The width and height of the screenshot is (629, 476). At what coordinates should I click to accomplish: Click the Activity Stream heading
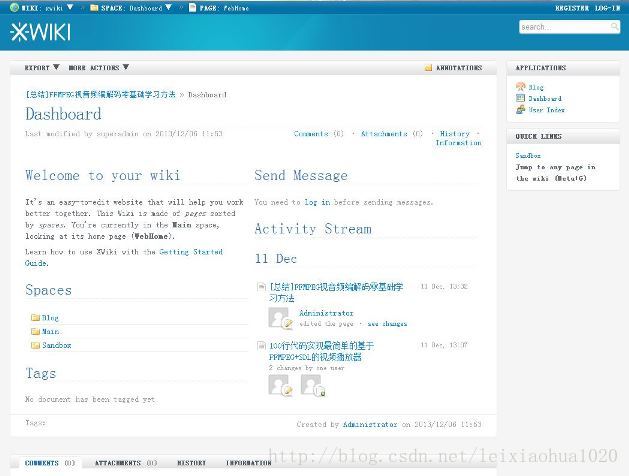tap(313, 229)
